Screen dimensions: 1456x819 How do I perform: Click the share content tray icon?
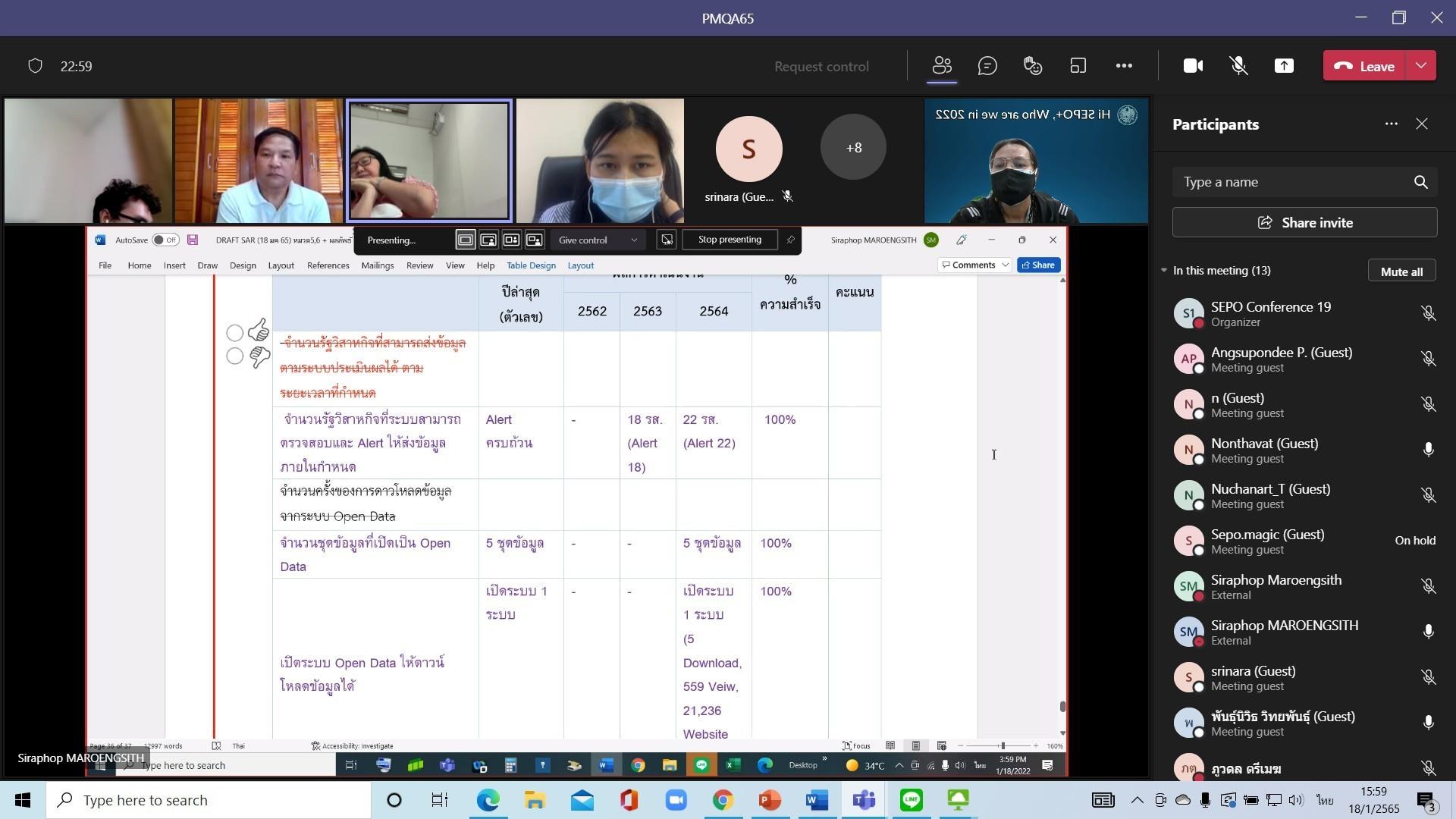click(1284, 66)
